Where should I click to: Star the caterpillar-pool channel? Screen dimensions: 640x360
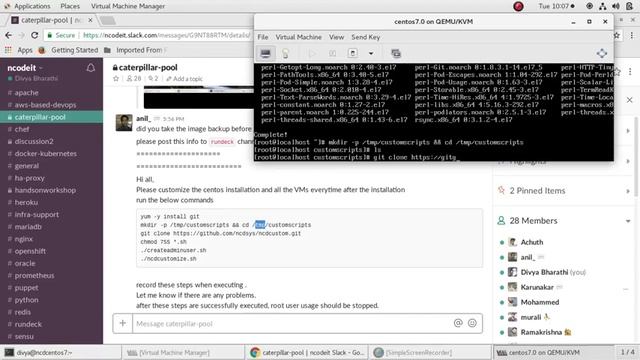tap(116, 78)
